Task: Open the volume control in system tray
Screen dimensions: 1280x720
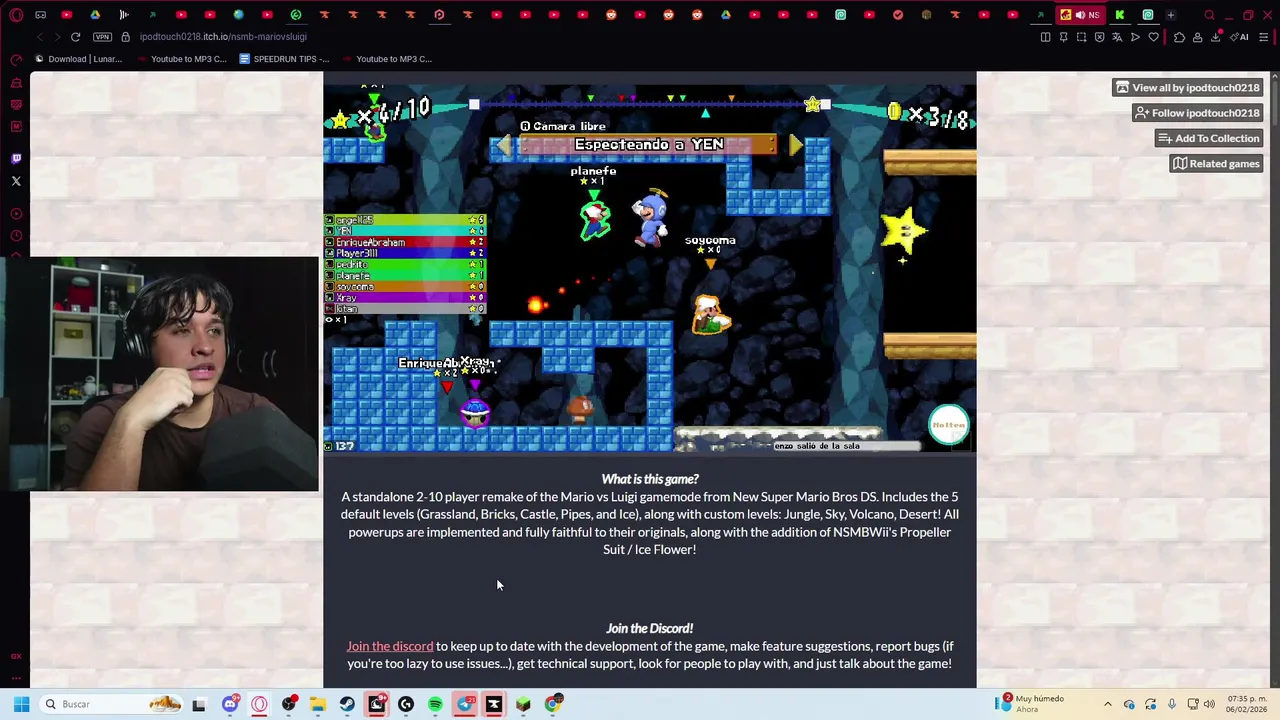Action: [1209, 704]
